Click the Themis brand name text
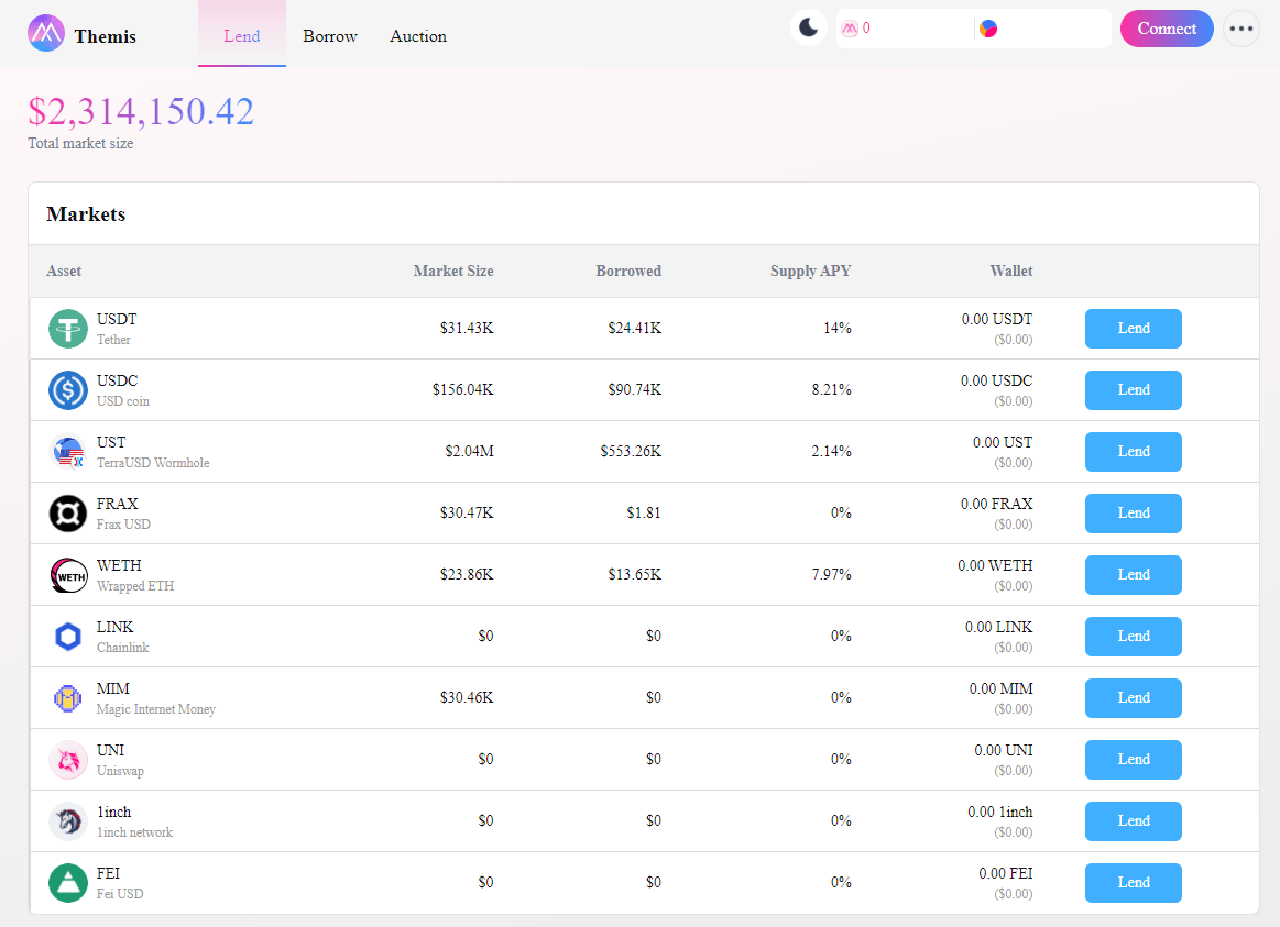The image size is (1280, 927). click(105, 37)
